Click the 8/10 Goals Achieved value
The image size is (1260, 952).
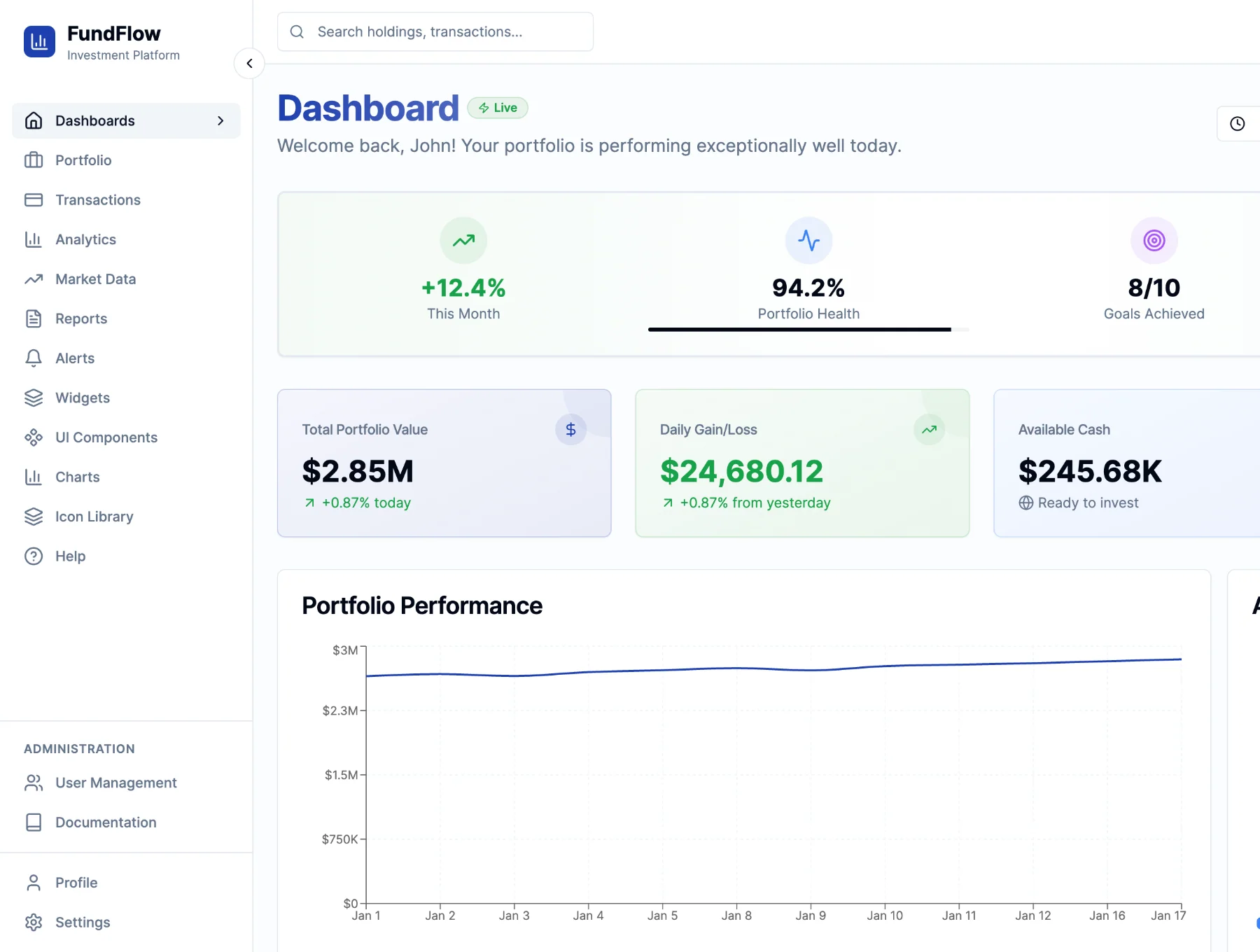tap(1154, 288)
